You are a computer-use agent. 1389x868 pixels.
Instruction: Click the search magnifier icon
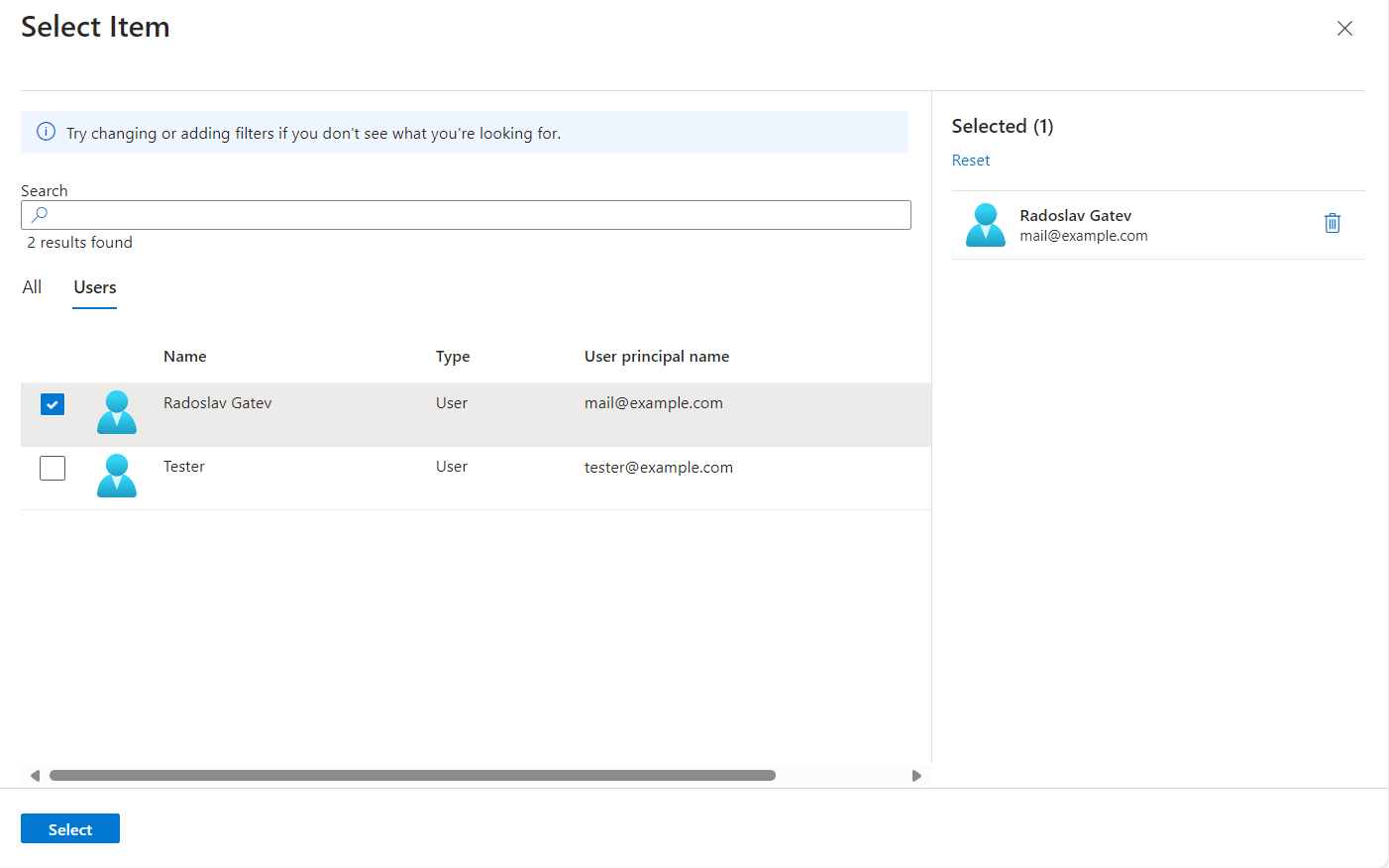38,214
